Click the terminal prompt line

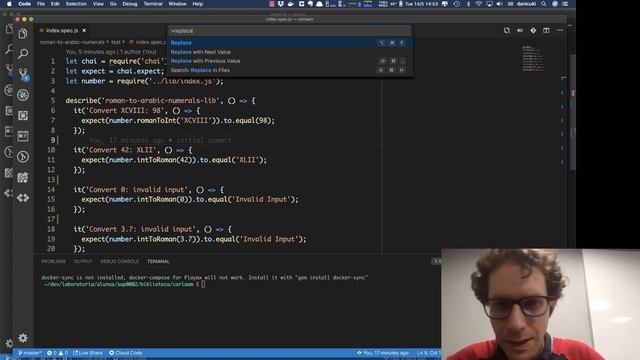[123, 284]
